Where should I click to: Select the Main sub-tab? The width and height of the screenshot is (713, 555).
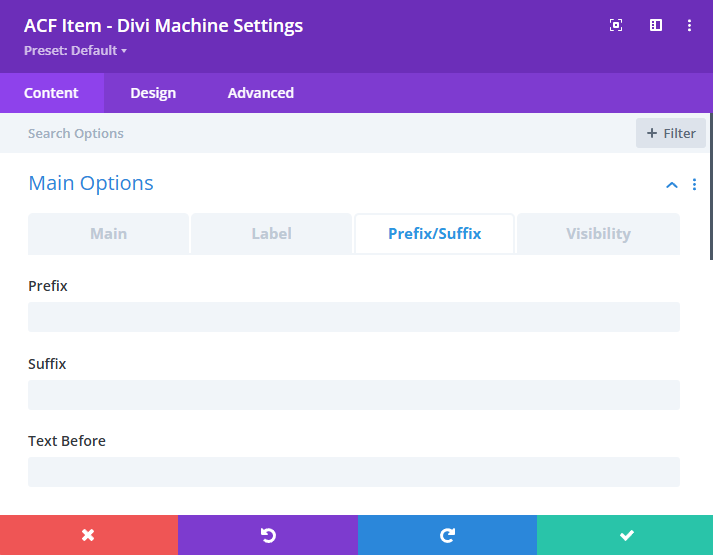(108, 234)
